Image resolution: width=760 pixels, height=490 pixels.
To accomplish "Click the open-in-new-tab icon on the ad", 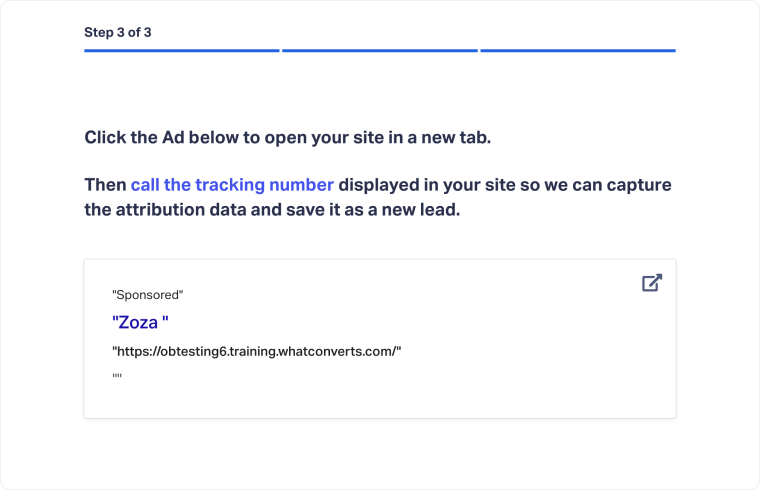I will point(651,283).
